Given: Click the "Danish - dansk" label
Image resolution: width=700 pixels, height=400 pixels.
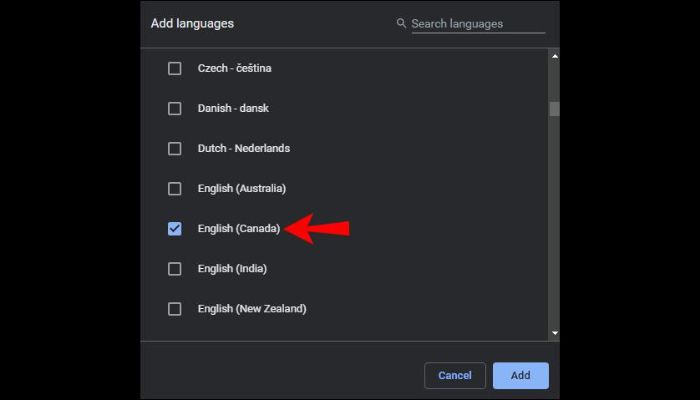Looking at the screenshot, I should [x=233, y=108].
